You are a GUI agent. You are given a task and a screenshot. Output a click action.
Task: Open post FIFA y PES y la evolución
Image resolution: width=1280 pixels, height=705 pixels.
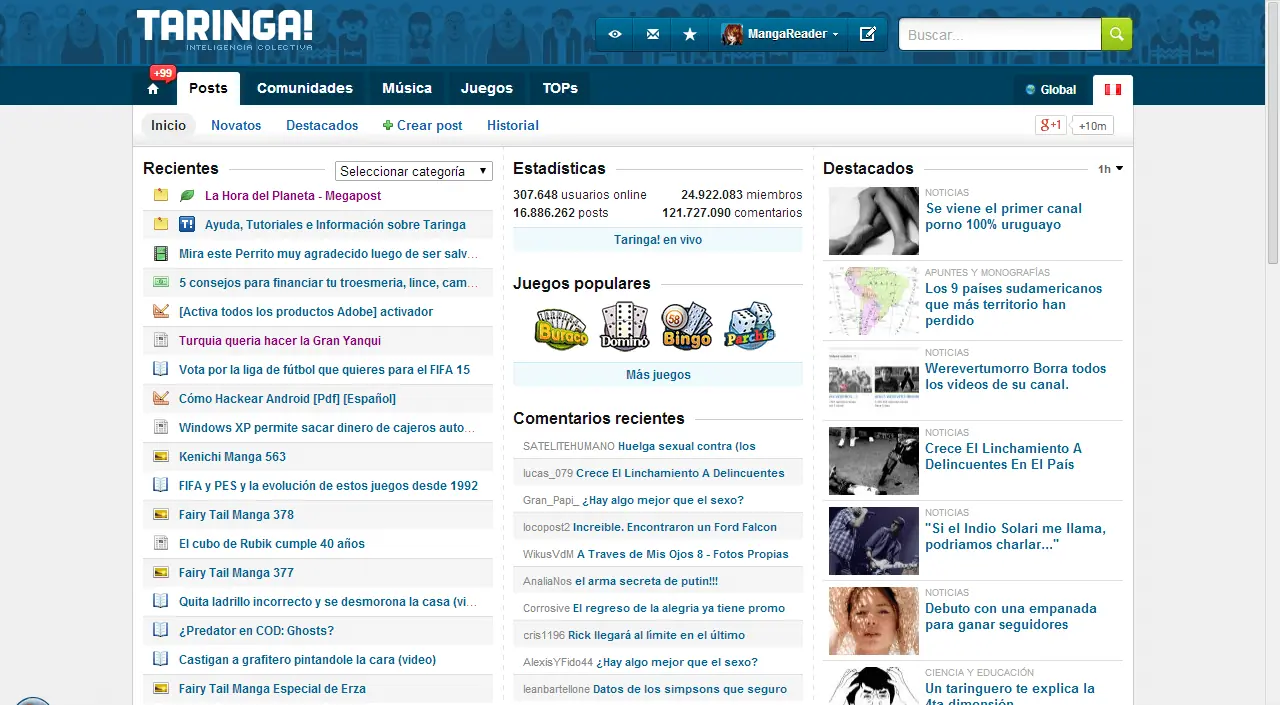pos(328,486)
